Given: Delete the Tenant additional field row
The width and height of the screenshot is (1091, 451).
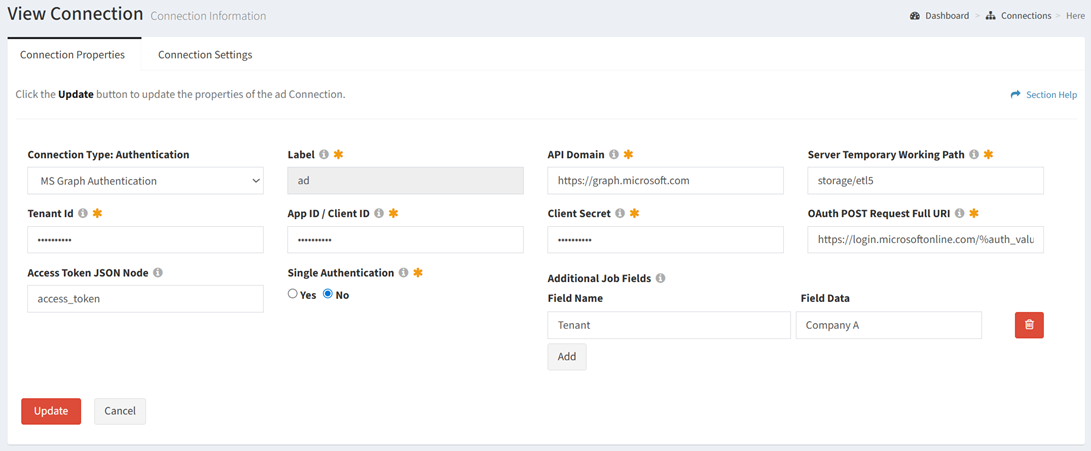Looking at the screenshot, I should (x=1029, y=325).
